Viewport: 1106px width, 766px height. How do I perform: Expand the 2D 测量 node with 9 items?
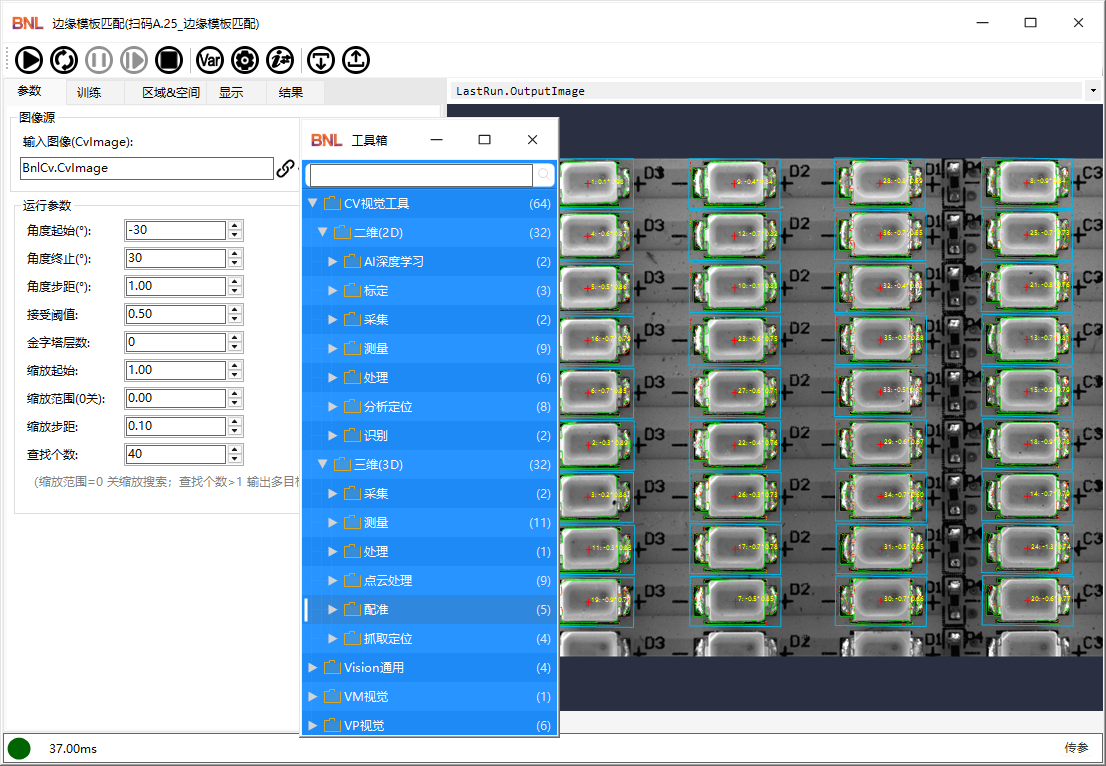click(333, 348)
